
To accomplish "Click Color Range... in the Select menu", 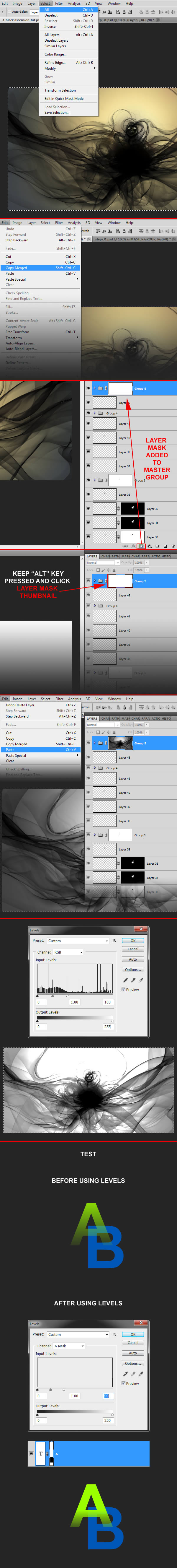I will [x=68, y=54].
